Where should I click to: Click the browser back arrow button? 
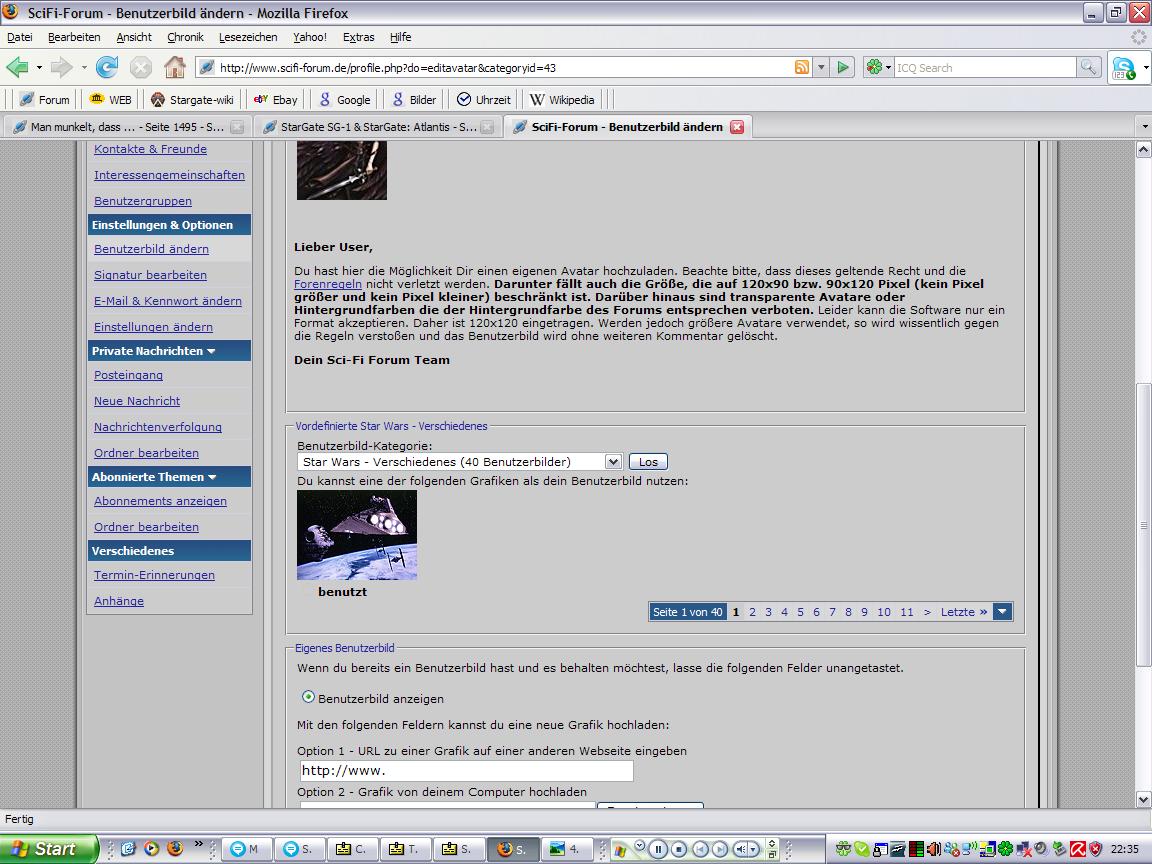pyautogui.click(x=18, y=67)
